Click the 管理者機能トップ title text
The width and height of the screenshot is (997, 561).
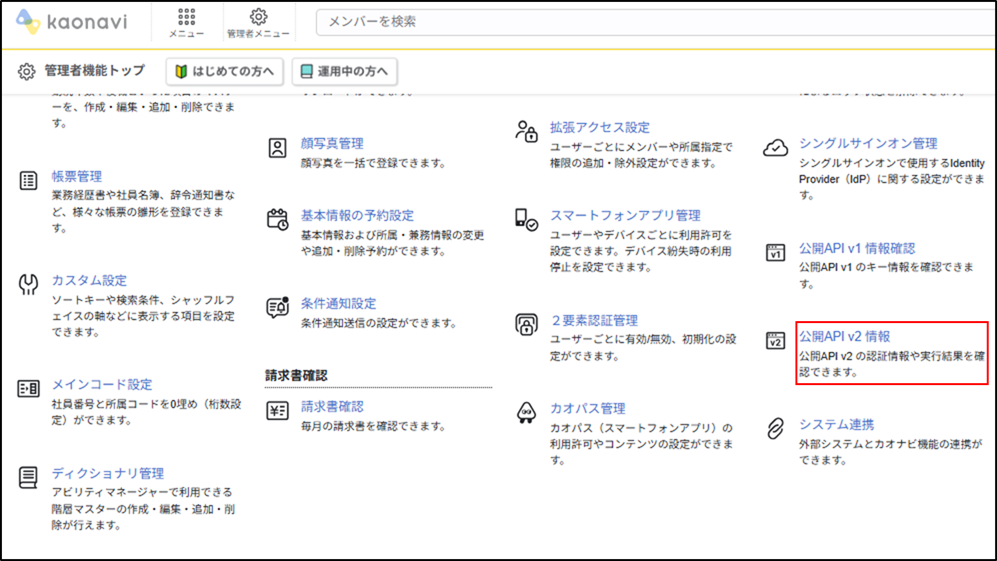pyautogui.click(x=95, y=71)
